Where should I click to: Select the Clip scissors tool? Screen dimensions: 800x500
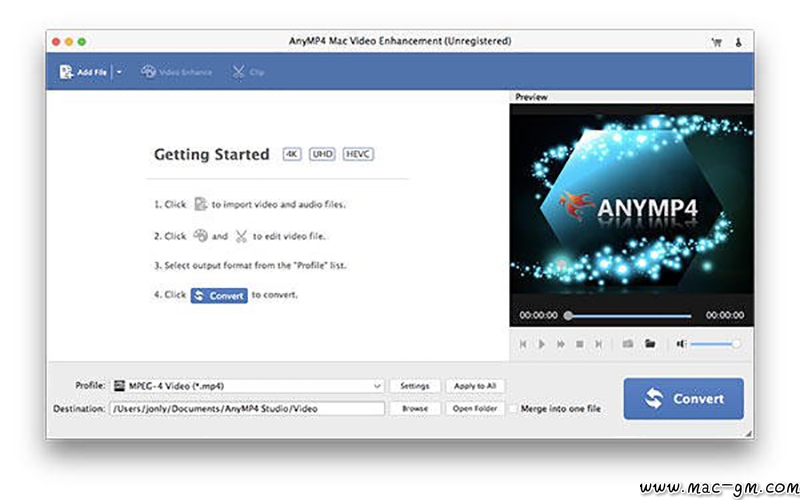248,72
